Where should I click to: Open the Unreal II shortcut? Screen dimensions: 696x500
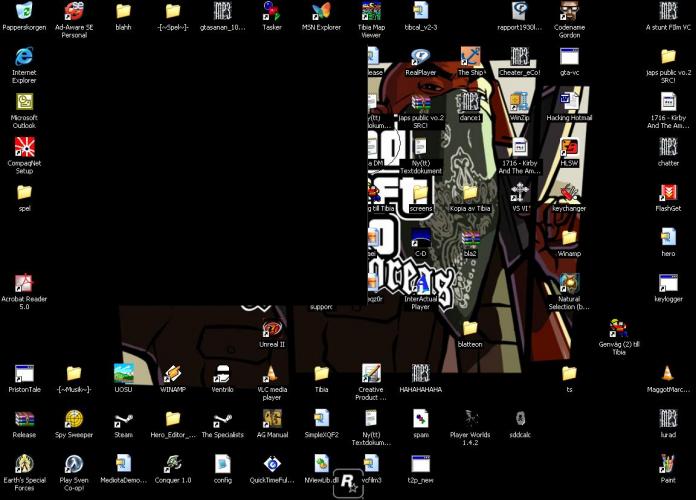[x=271, y=329]
